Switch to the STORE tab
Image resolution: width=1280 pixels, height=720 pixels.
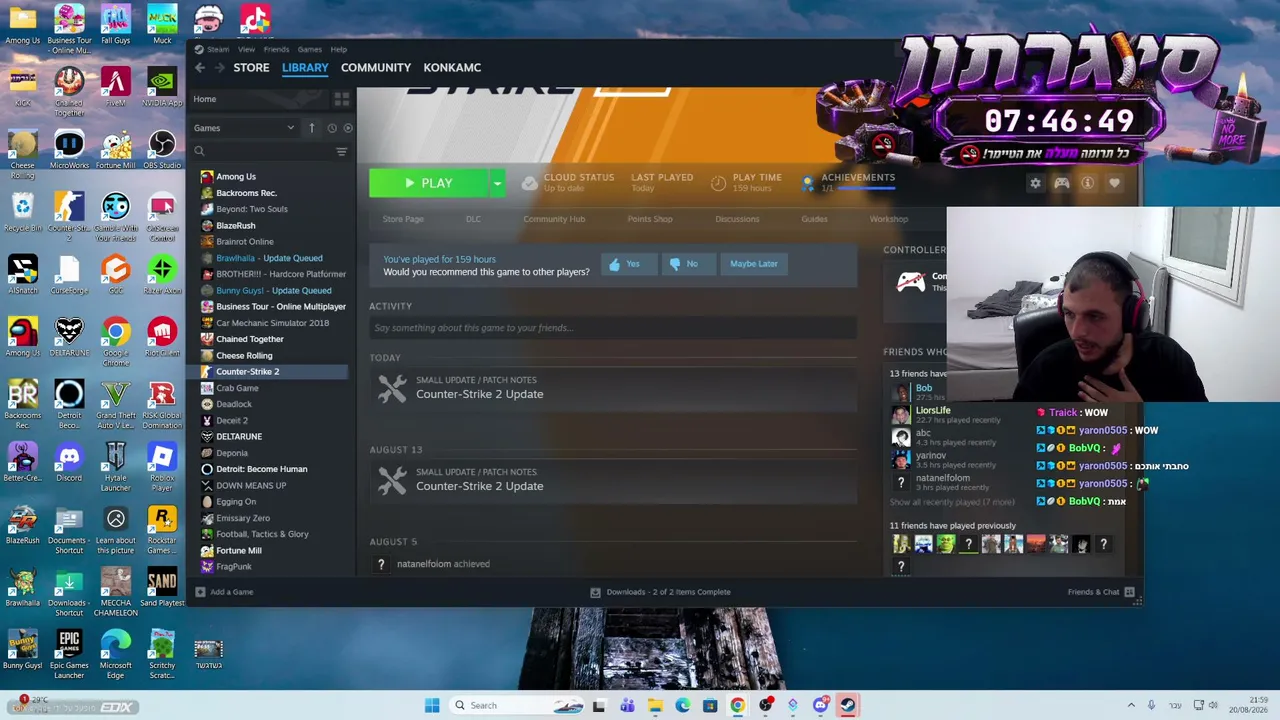[251, 67]
